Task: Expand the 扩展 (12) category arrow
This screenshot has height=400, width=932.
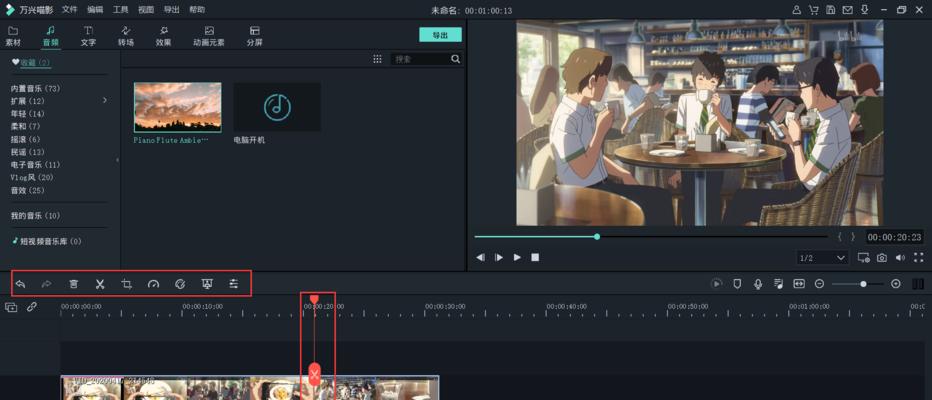Action: click(x=105, y=100)
